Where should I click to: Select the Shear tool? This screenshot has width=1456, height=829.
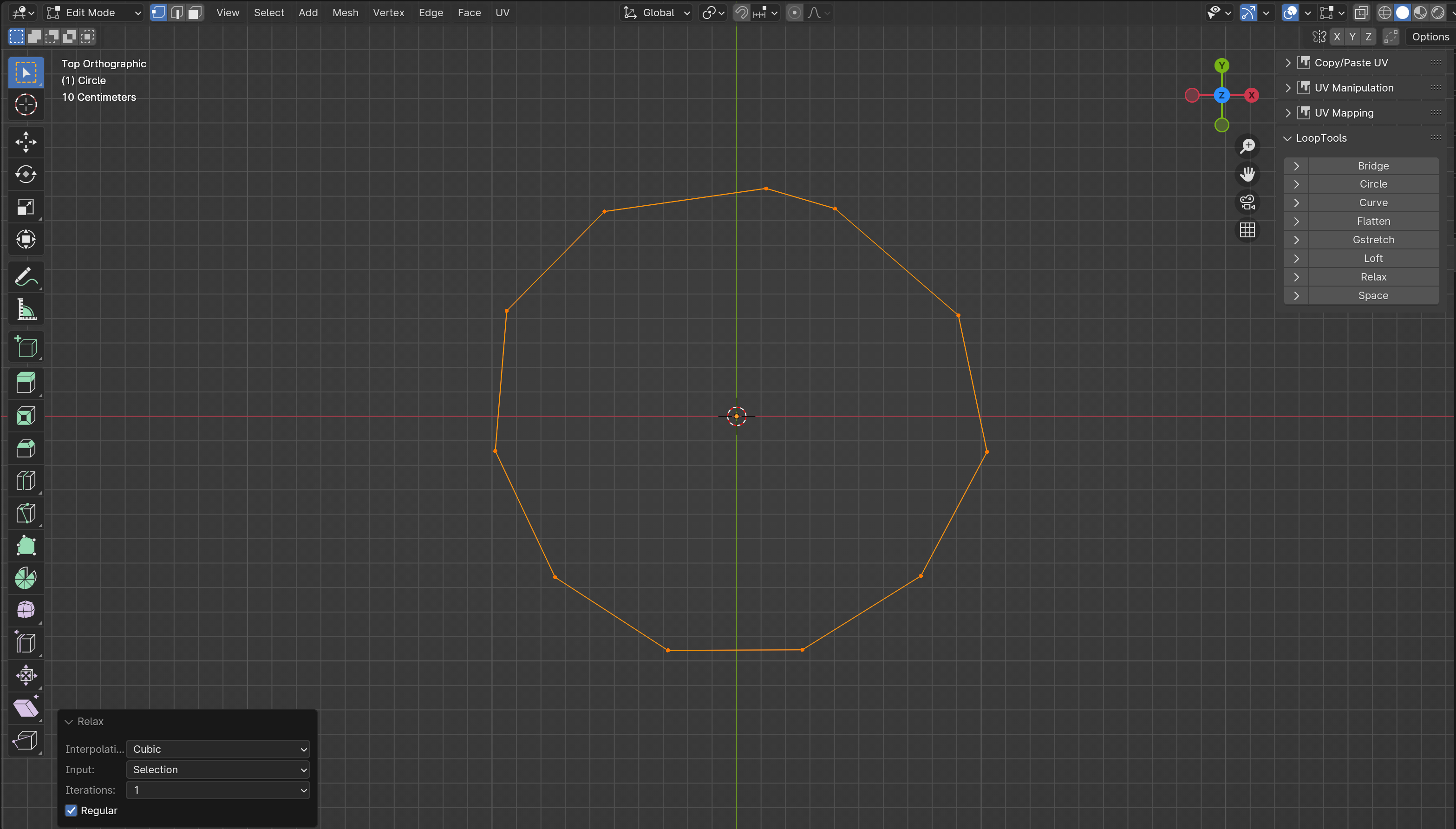point(26,708)
